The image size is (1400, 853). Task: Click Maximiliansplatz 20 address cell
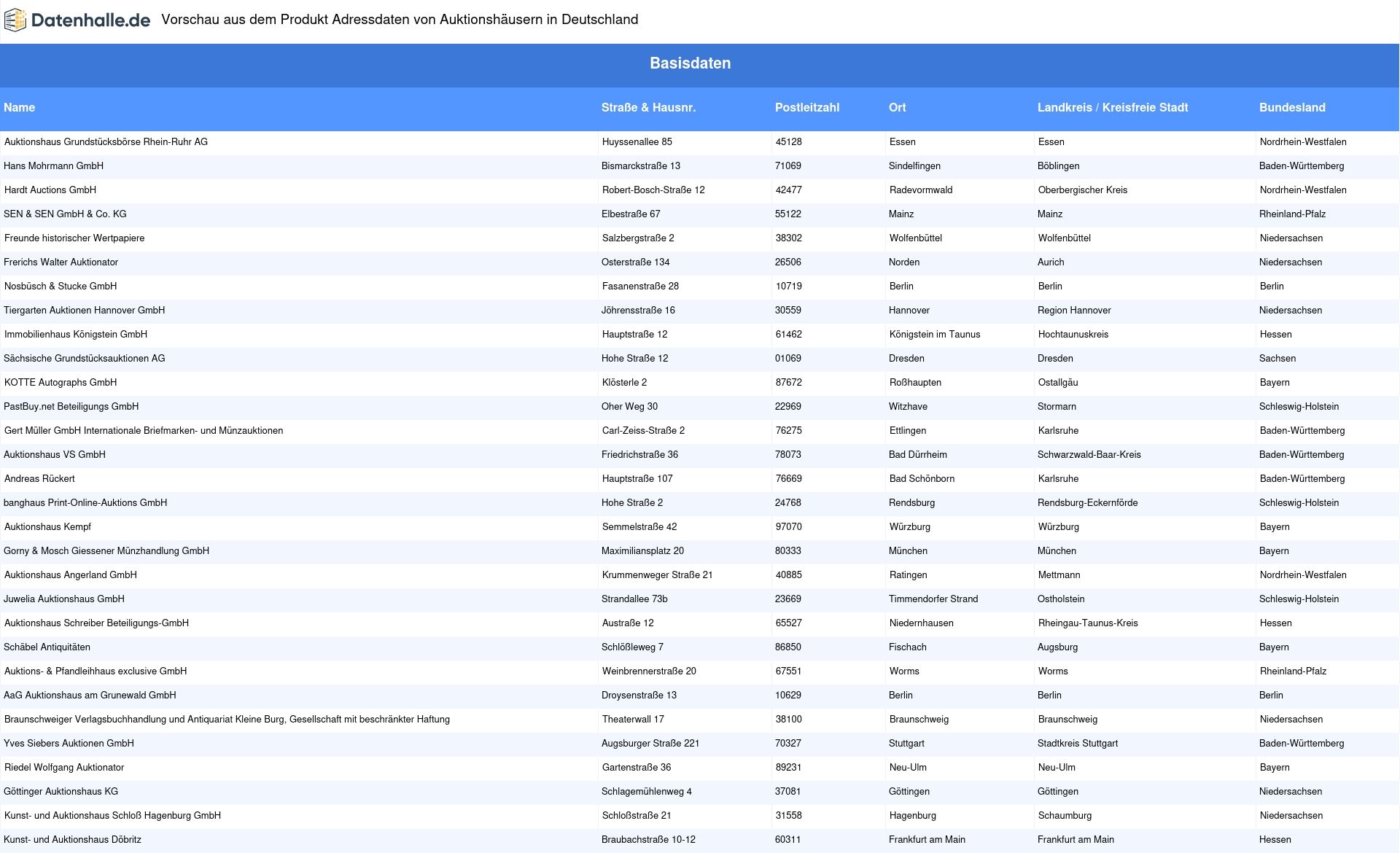pyautogui.click(x=642, y=551)
